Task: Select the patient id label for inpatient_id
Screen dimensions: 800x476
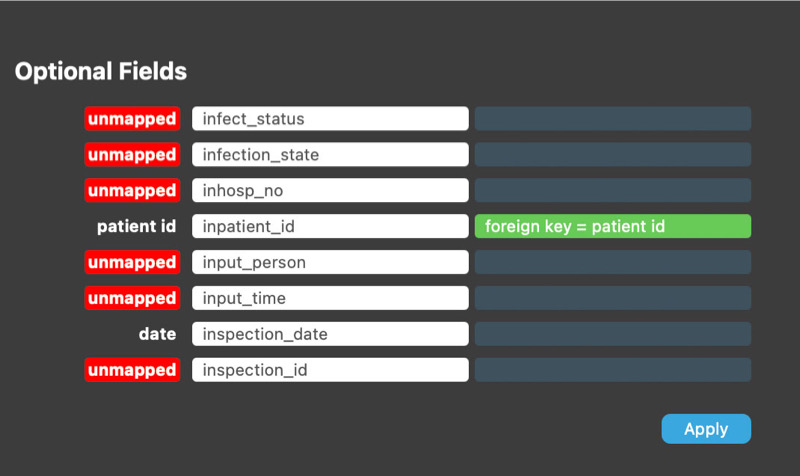Action: [136, 226]
